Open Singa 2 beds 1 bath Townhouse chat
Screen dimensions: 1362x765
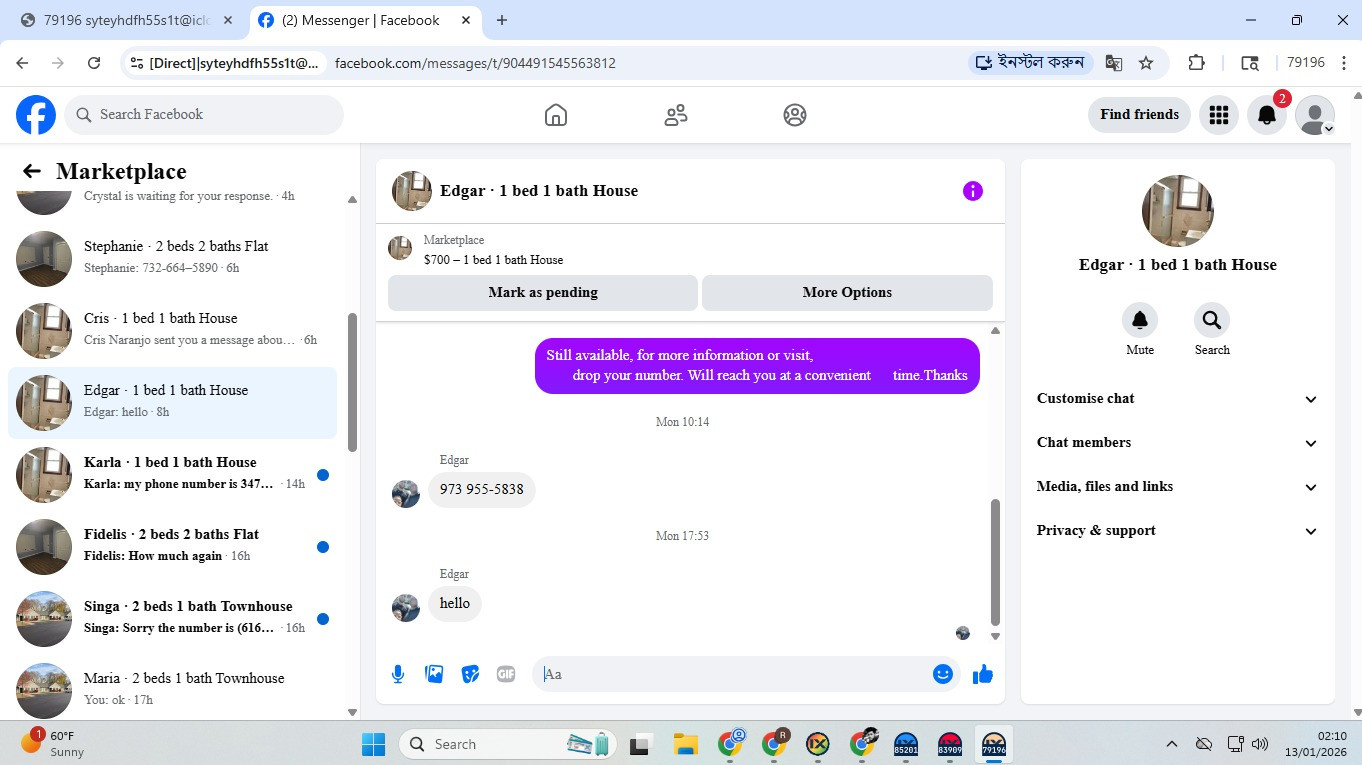click(173, 618)
